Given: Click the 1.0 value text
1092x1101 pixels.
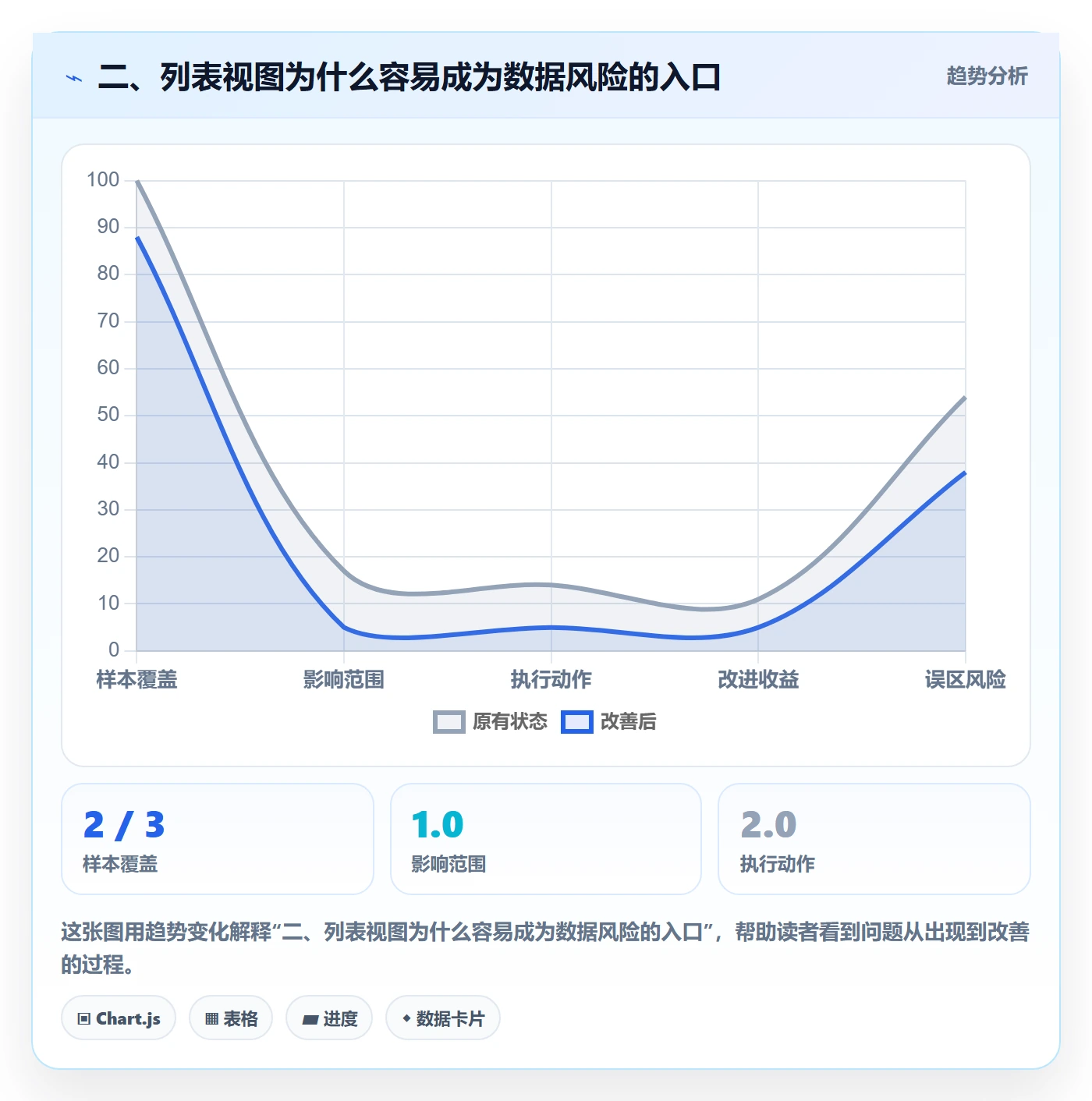Looking at the screenshot, I should [x=438, y=825].
